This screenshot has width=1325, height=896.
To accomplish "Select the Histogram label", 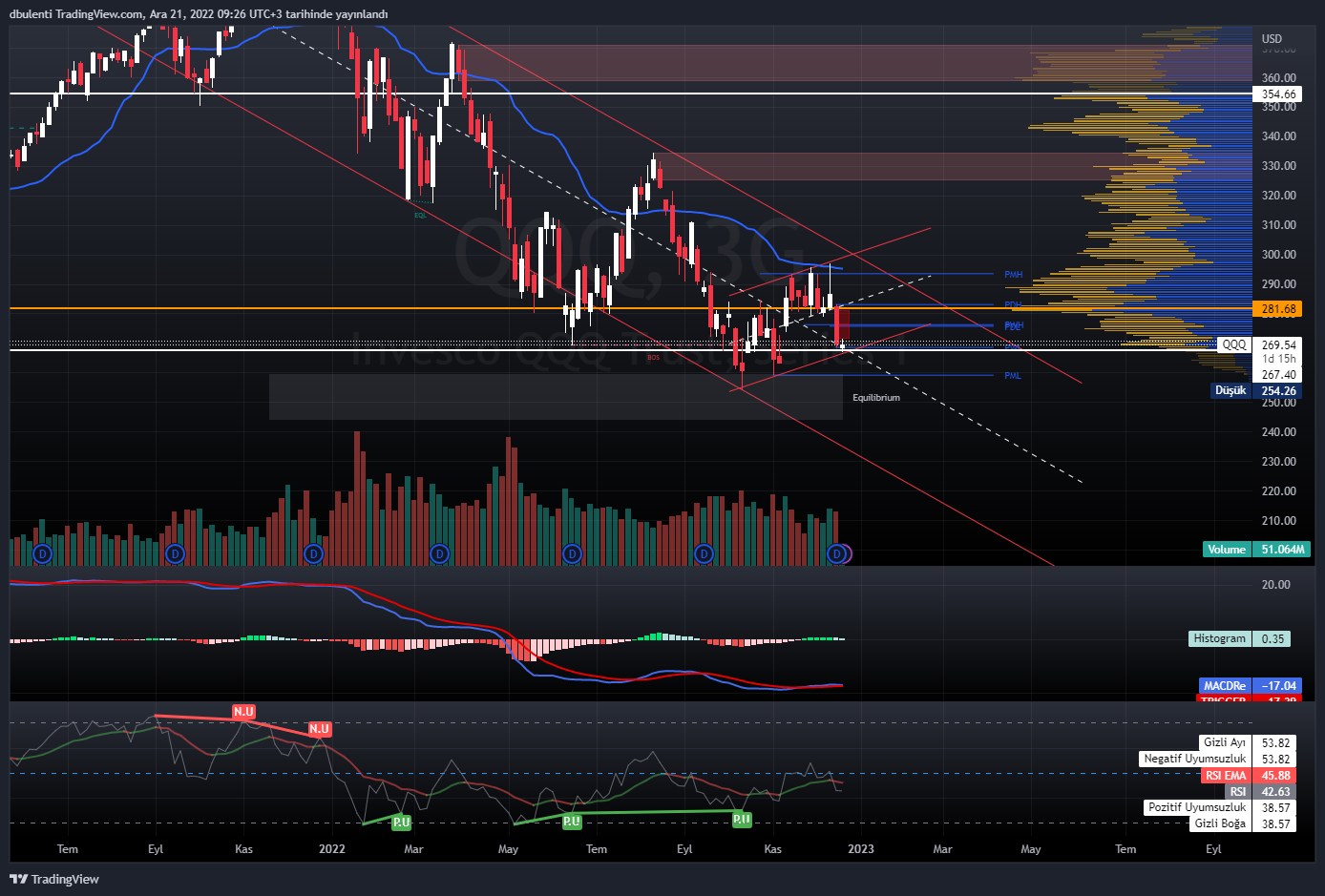I will coord(1219,638).
